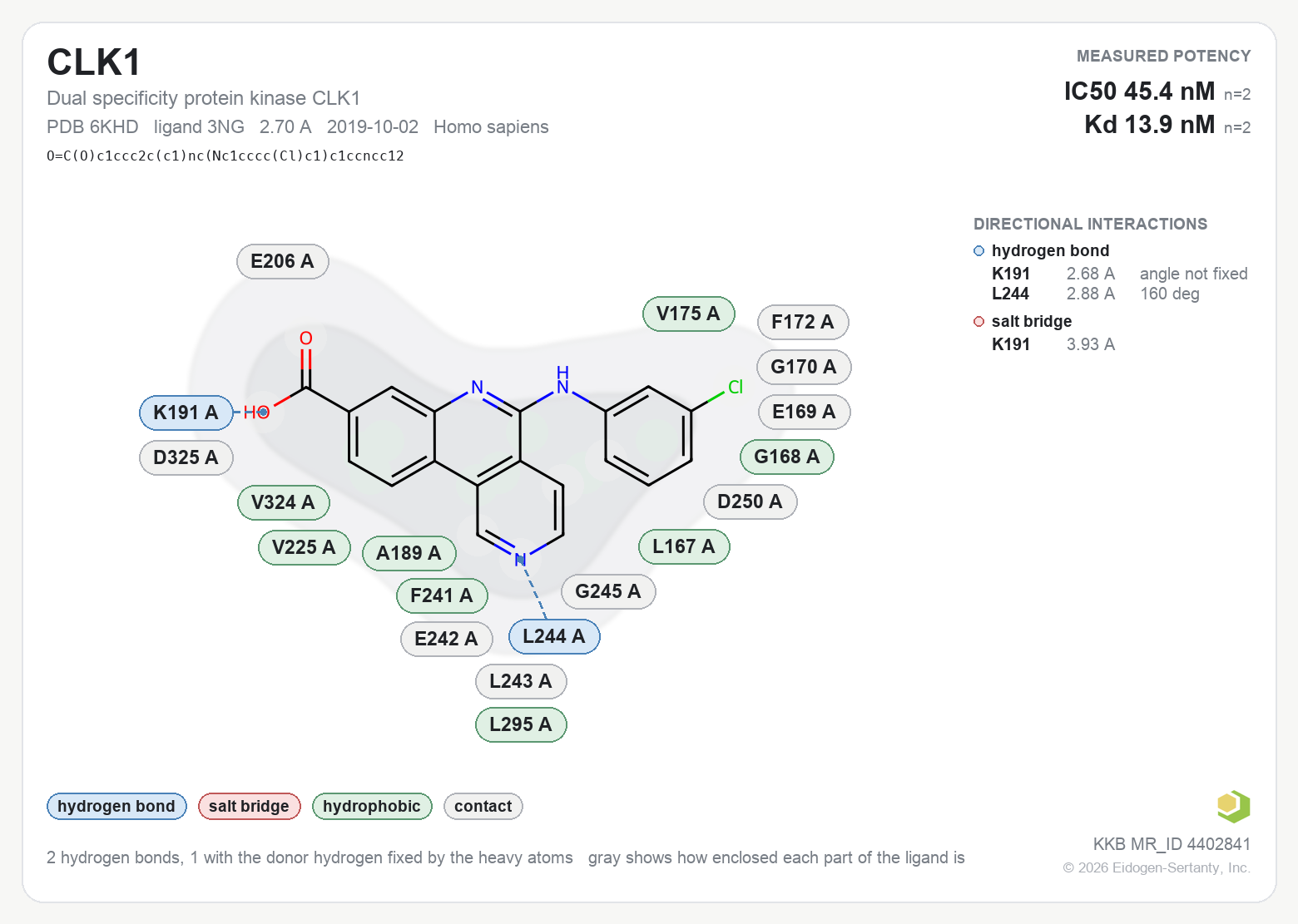
Task: Click the NH linker atom in the ligand
Action: pyautogui.click(x=562, y=380)
